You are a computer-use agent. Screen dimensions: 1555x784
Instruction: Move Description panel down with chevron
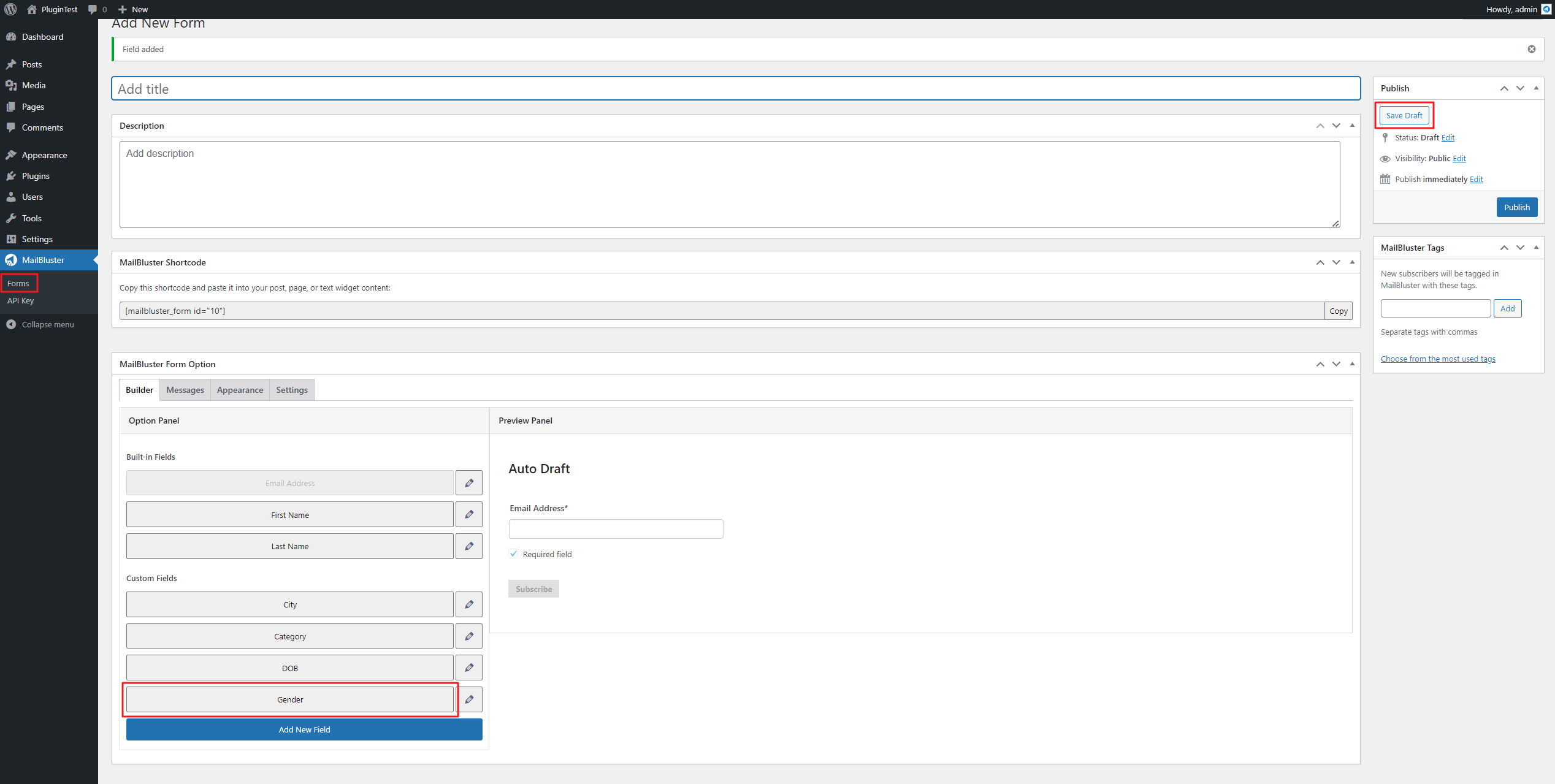pyautogui.click(x=1336, y=126)
